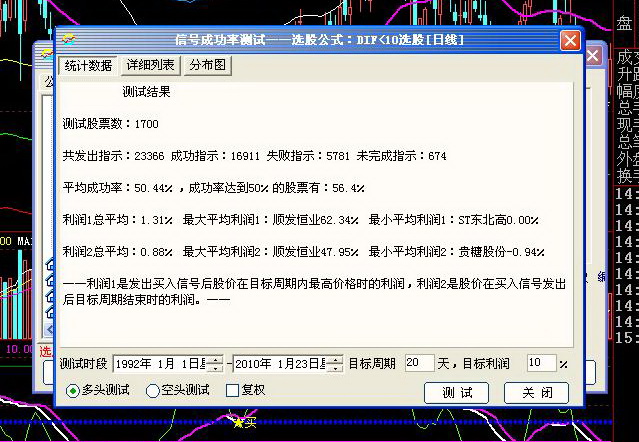
Task: Click the 关闭 button
Action: point(536,393)
